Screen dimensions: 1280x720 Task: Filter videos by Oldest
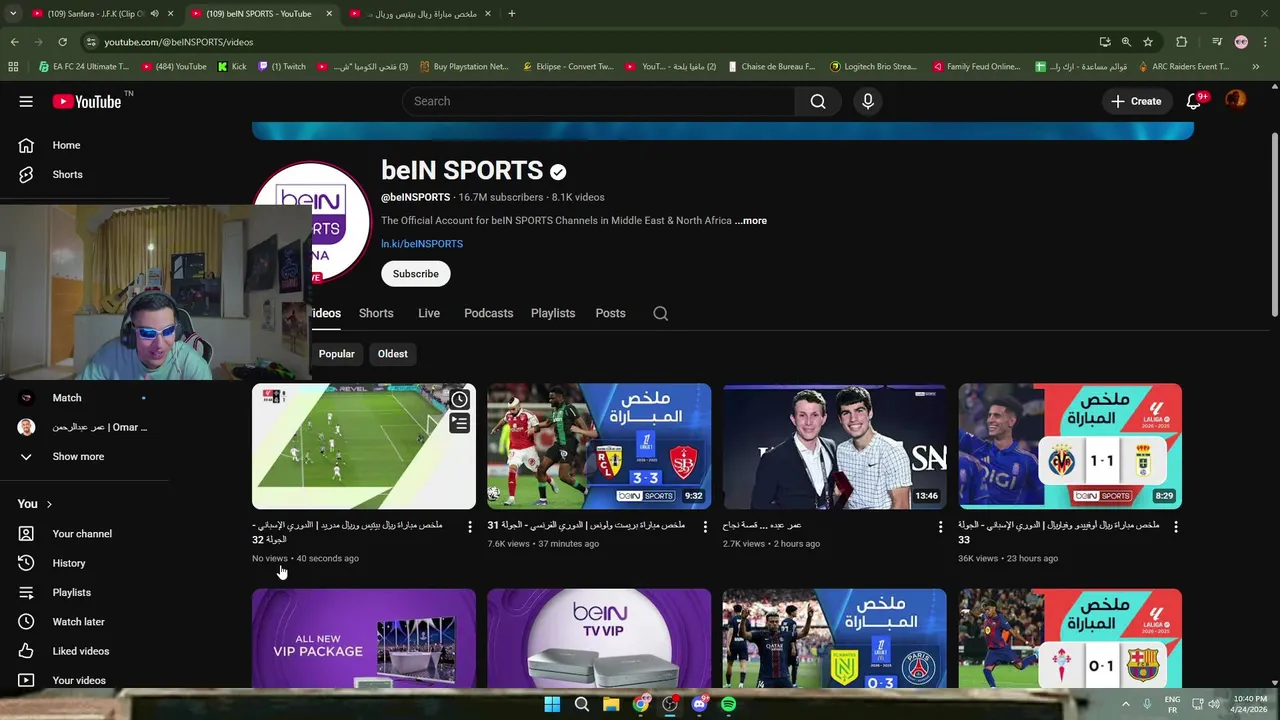(392, 354)
